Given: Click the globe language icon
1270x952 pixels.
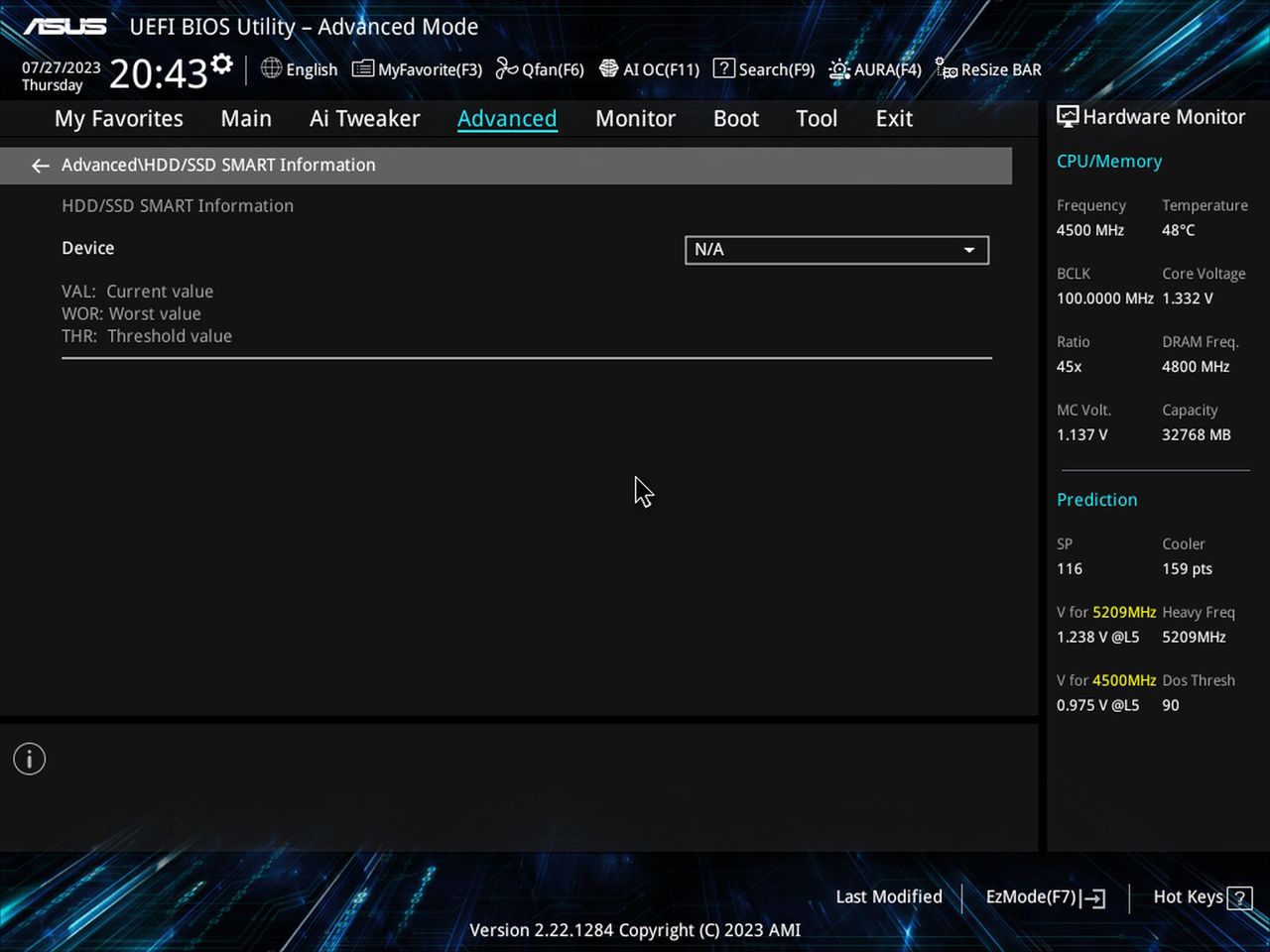Looking at the screenshot, I should click(271, 68).
